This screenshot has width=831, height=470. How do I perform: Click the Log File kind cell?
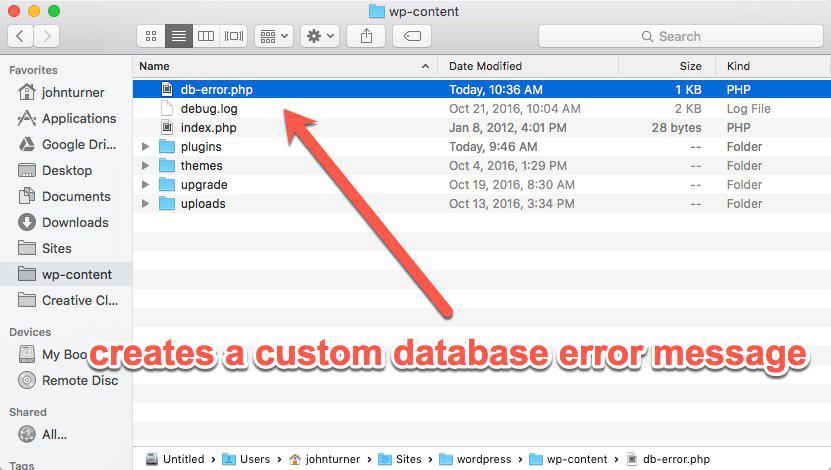748,109
